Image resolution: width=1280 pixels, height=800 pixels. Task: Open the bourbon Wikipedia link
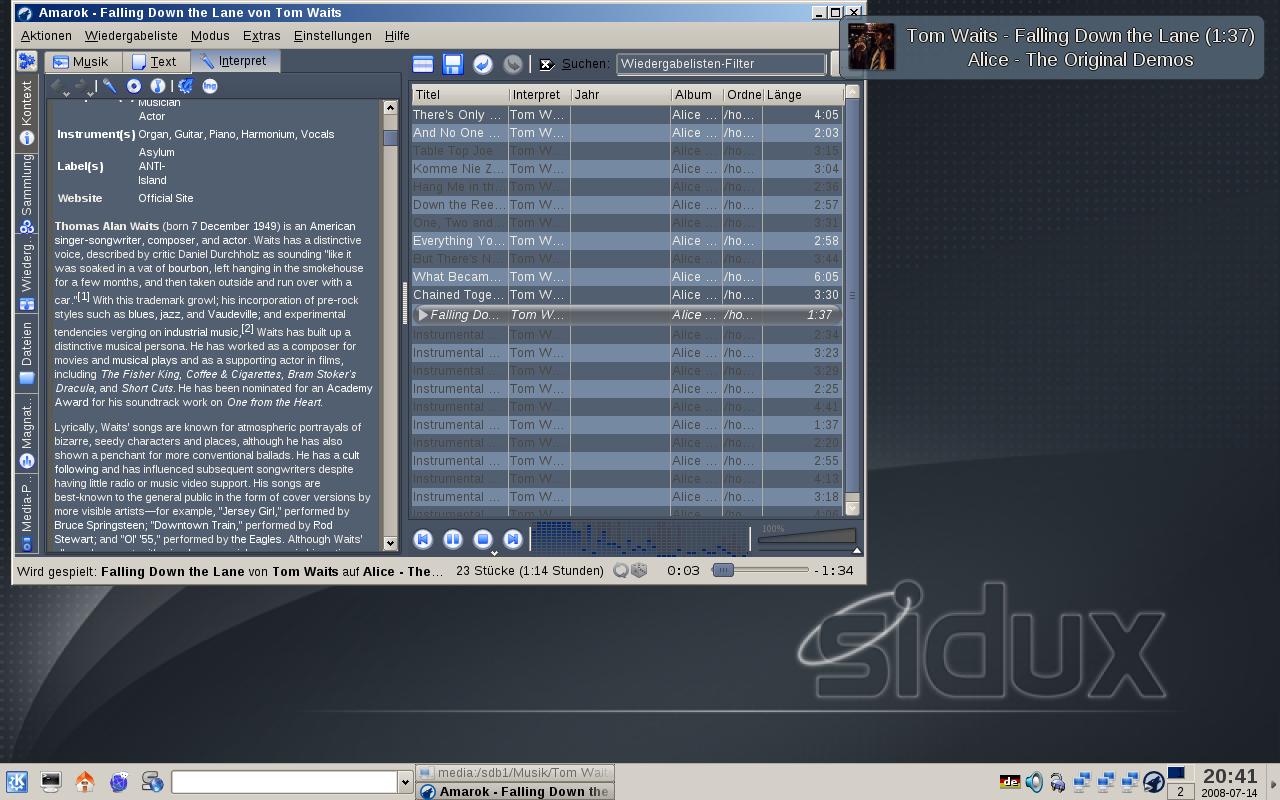(188, 268)
